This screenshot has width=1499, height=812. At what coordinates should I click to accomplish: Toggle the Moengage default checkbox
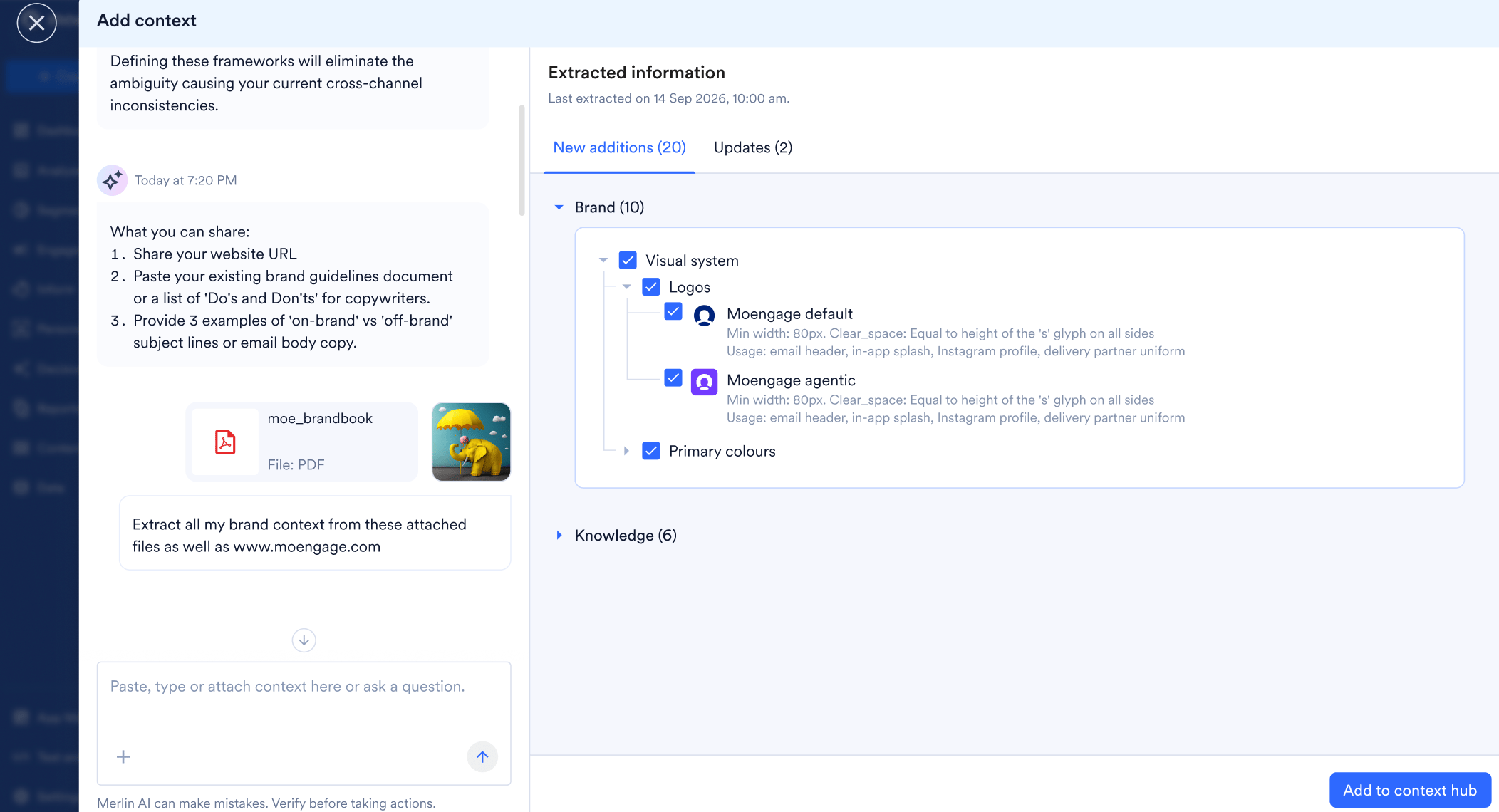pyautogui.click(x=673, y=311)
